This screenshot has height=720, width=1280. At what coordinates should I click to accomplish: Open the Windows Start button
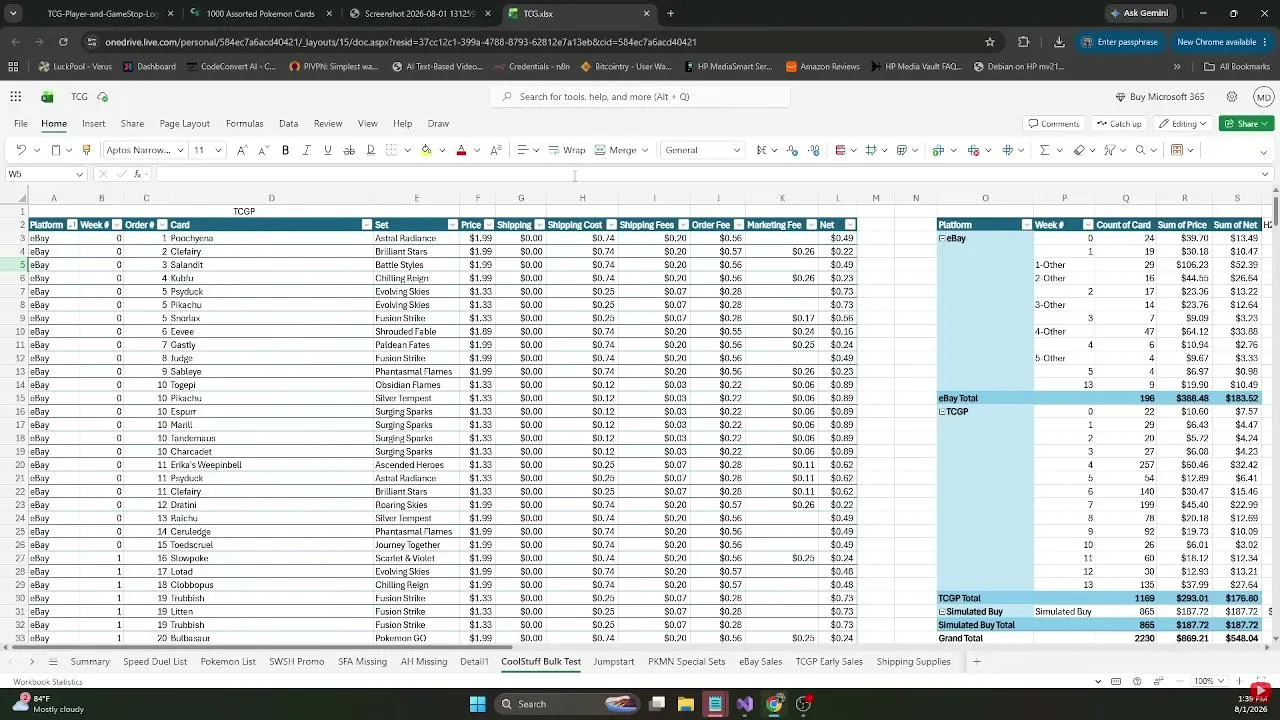(477, 704)
